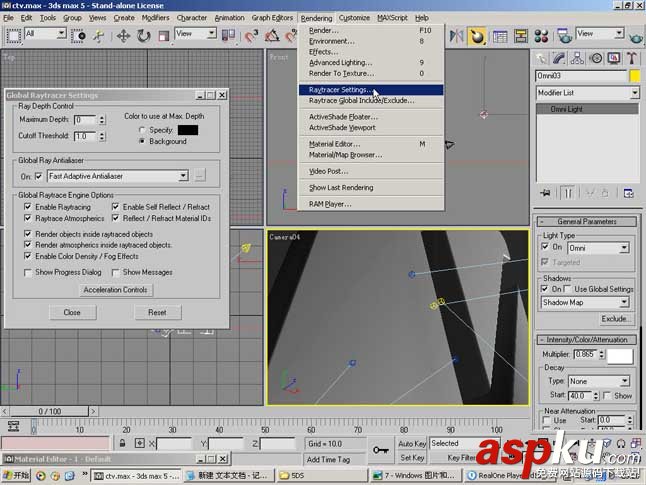Click the Mirror Selected Objects icon

[456, 36]
